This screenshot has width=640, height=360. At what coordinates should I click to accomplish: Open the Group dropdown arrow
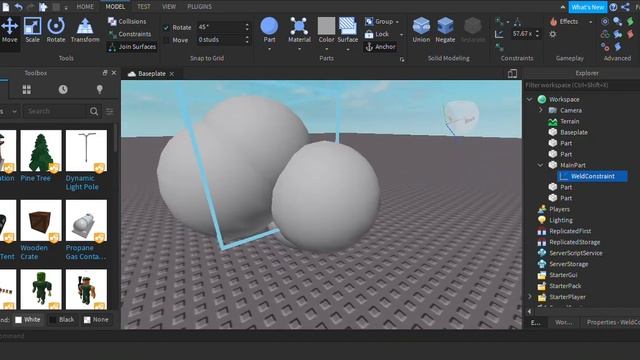397,22
